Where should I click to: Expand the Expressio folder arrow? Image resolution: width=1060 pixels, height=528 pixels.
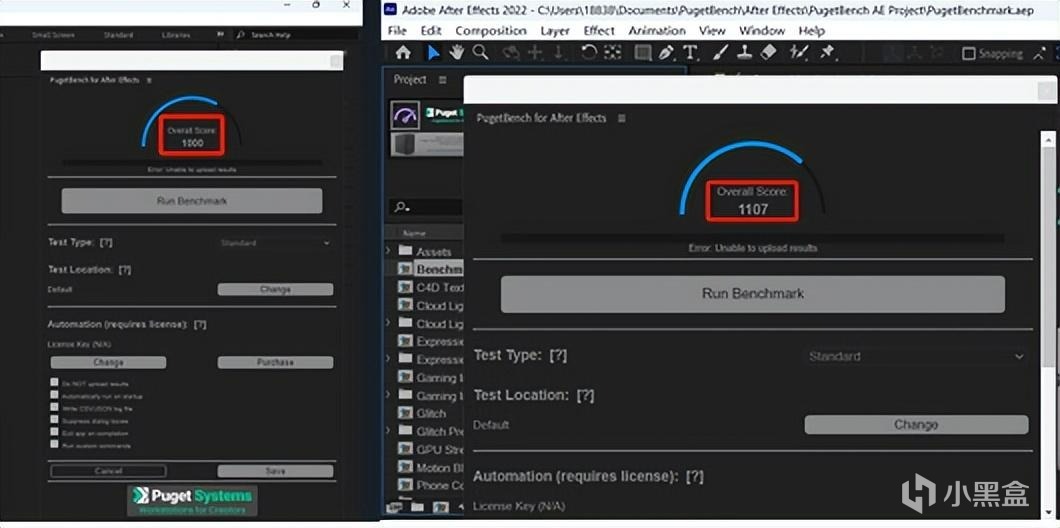click(388, 358)
